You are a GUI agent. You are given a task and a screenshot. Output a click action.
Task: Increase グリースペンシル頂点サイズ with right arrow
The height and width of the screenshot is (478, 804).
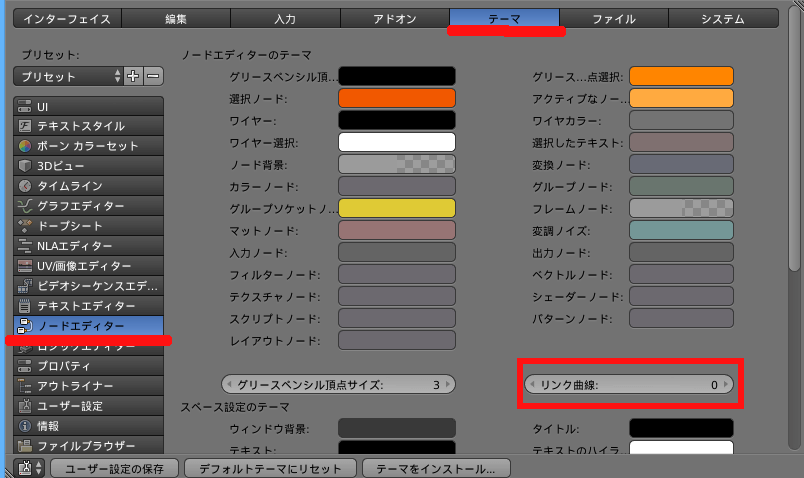(448, 384)
